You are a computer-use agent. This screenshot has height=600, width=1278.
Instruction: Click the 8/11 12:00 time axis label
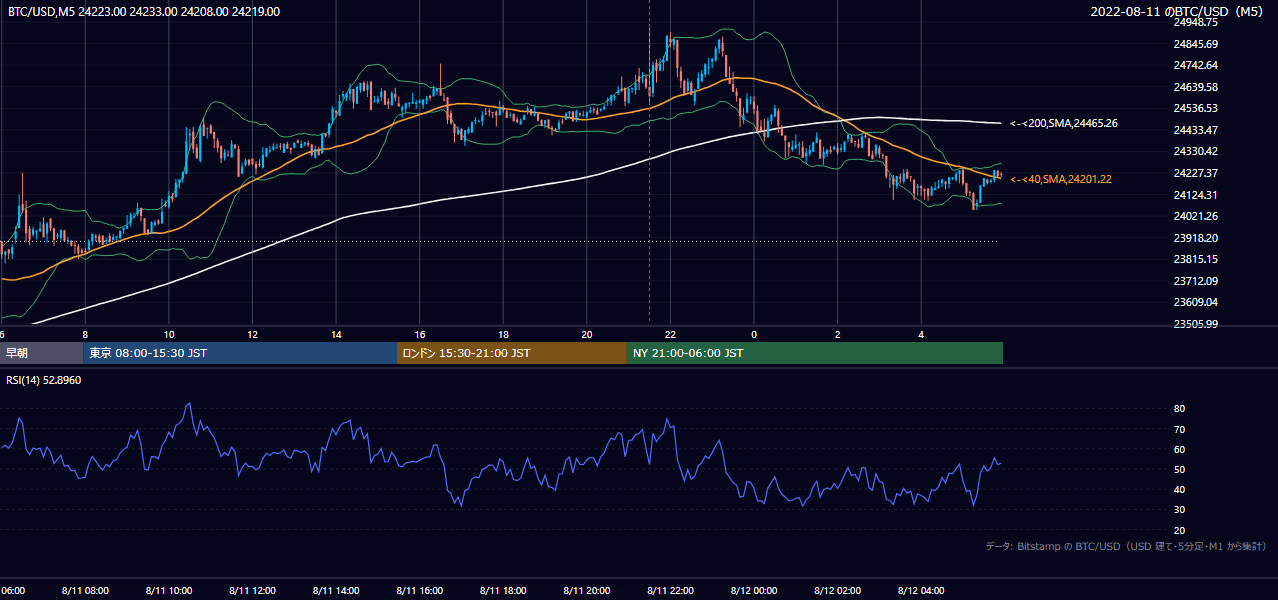pyautogui.click(x=253, y=591)
